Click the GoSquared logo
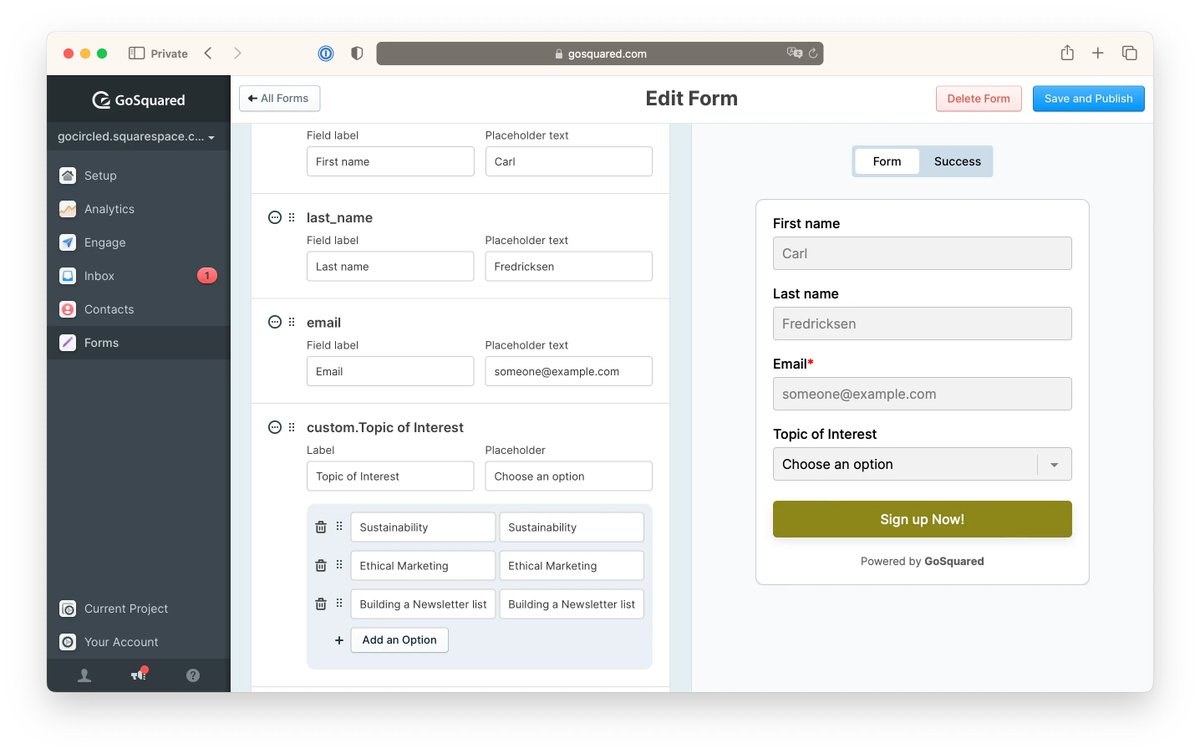The image size is (1200, 754). tap(138, 100)
